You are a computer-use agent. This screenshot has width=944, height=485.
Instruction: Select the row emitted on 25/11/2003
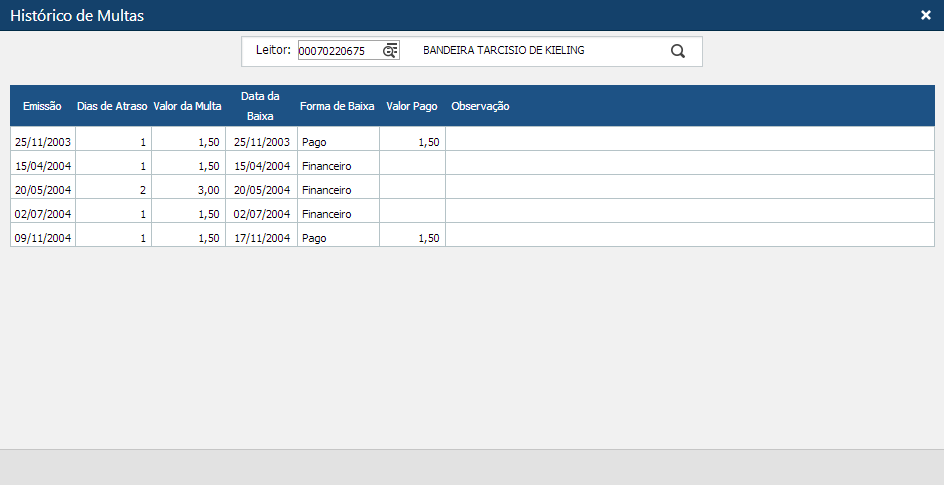pyautogui.click(x=43, y=142)
